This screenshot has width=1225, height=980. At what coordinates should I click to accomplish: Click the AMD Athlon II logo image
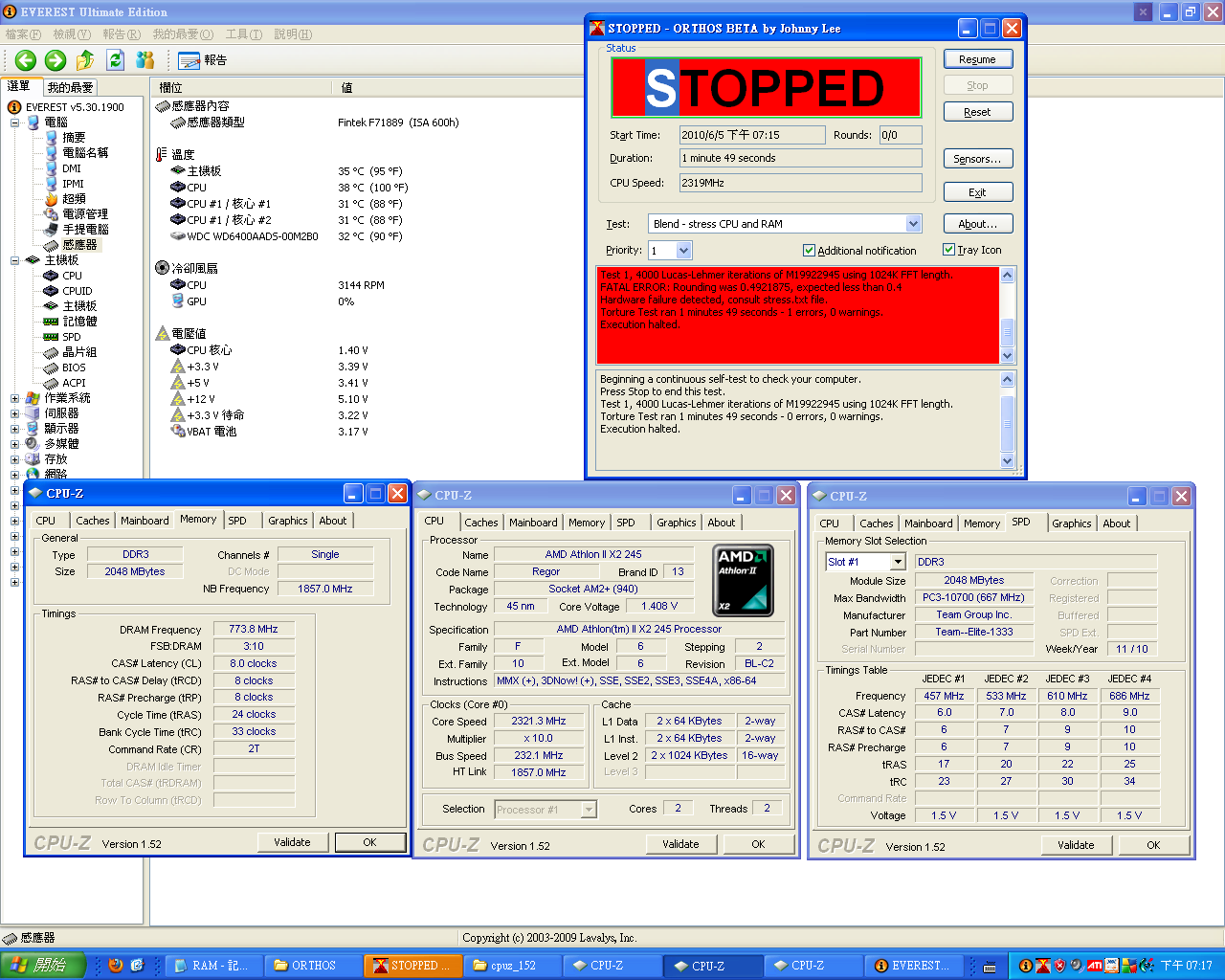pyautogui.click(x=744, y=579)
